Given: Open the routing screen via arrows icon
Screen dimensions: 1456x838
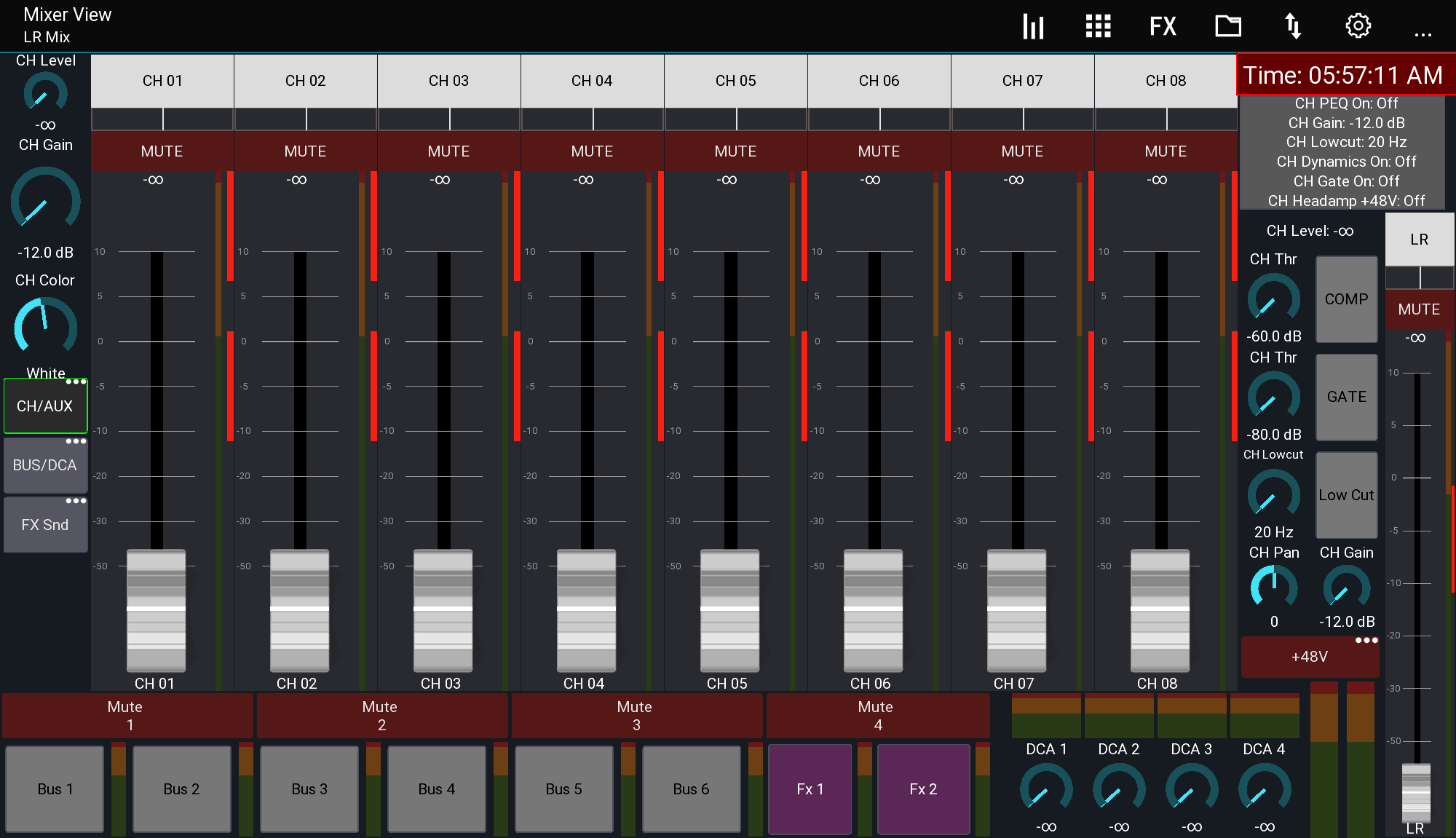Looking at the screenshot, I should (1294, 25).
